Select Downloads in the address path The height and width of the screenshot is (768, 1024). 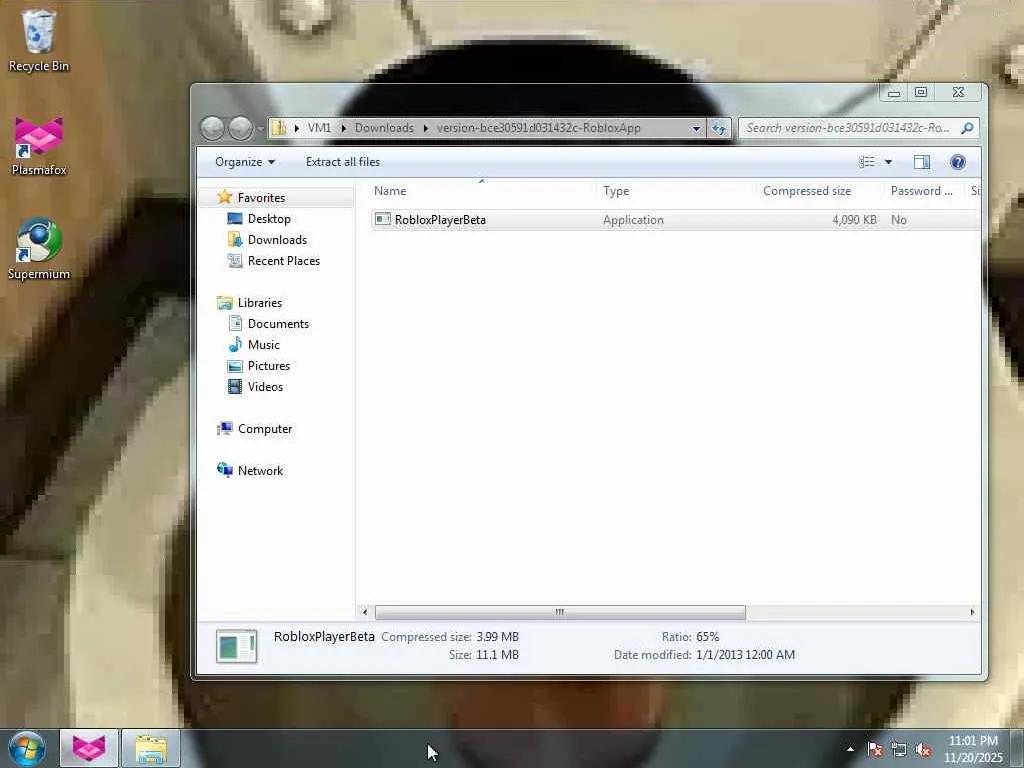click(384, 128)
